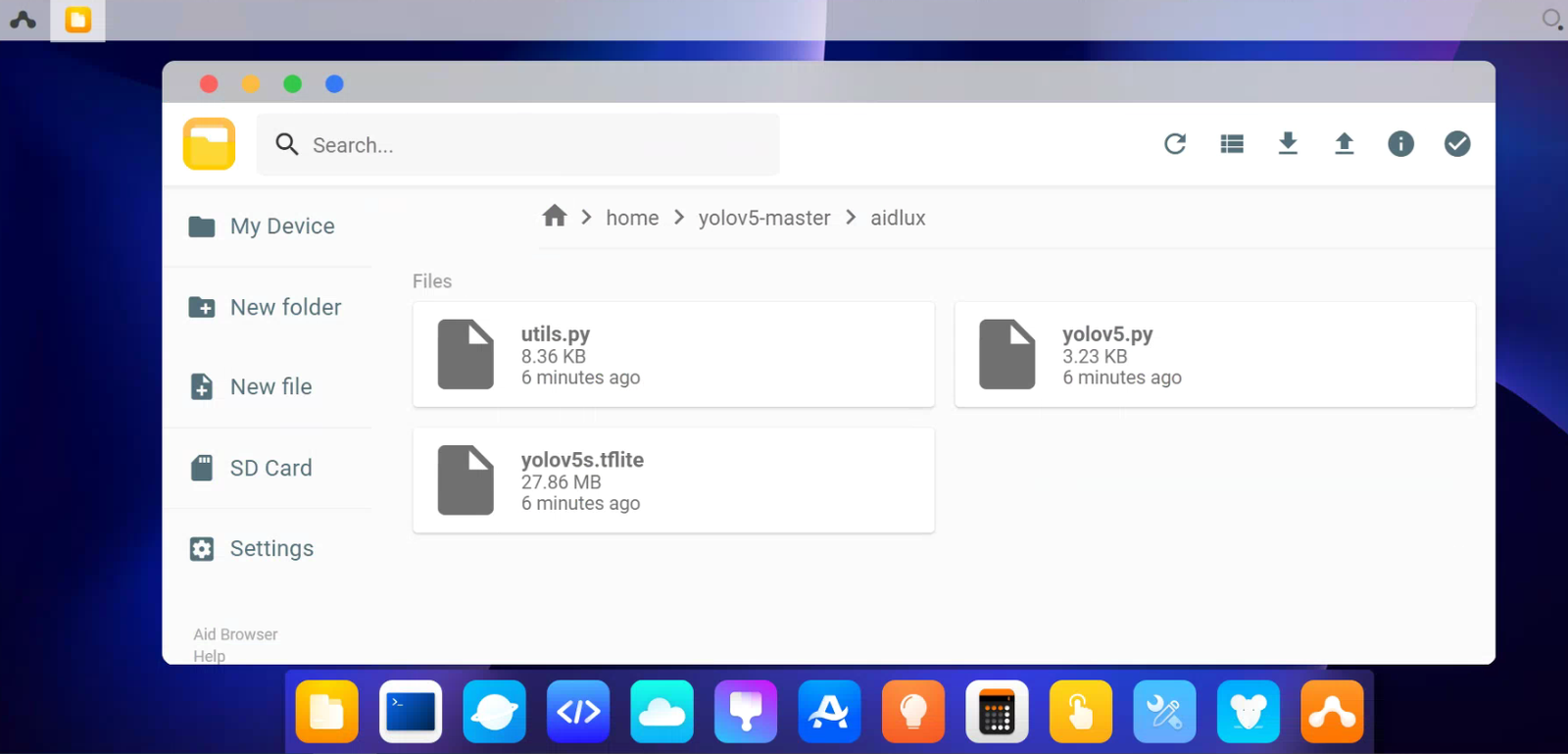Open the Help link

point(209,656)
